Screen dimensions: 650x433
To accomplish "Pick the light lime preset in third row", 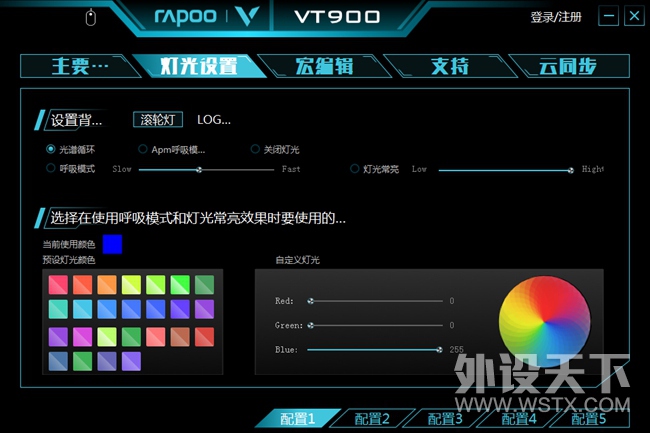I will click(107, 337).
